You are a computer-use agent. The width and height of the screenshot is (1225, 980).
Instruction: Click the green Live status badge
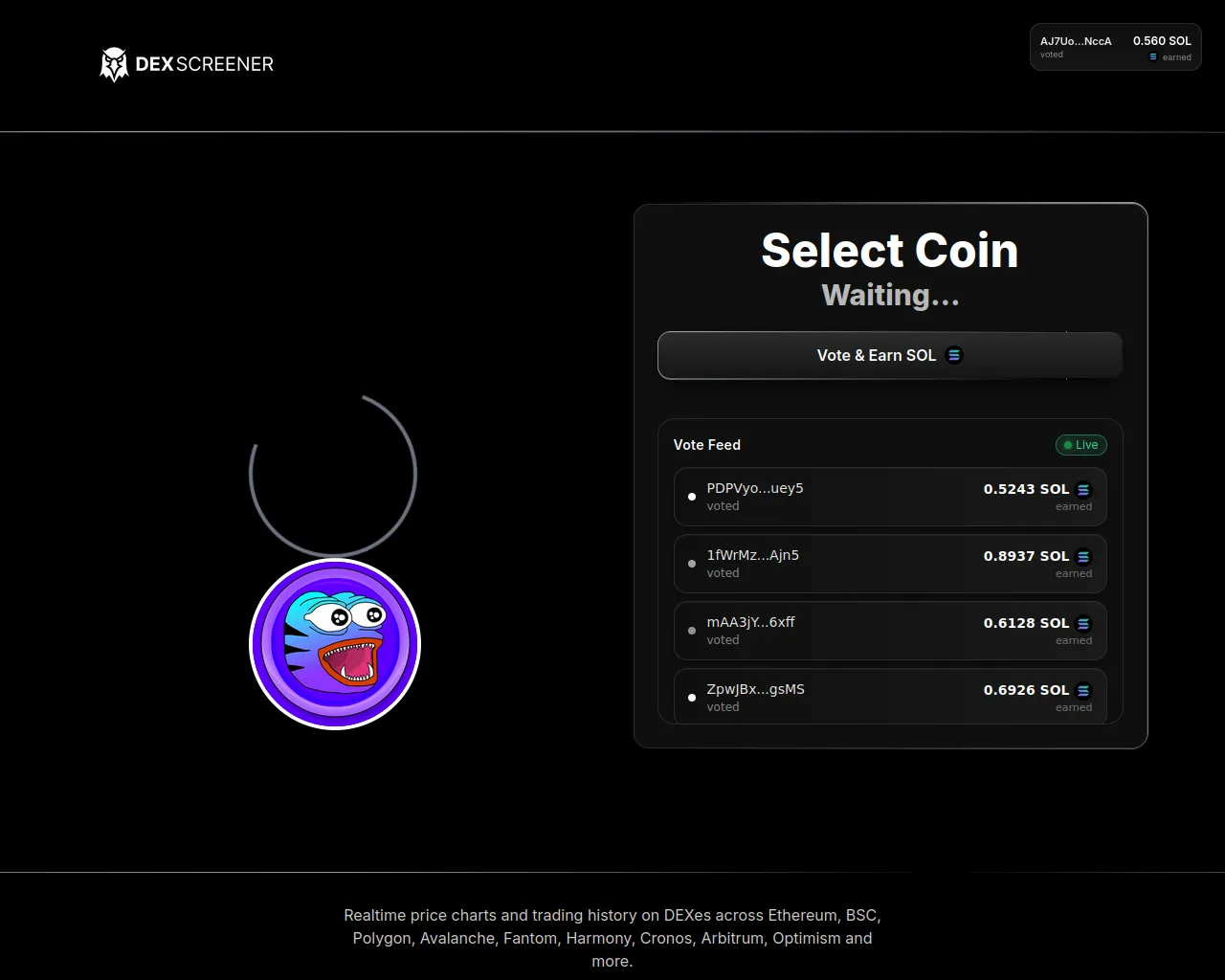(x=1081, y=445)
